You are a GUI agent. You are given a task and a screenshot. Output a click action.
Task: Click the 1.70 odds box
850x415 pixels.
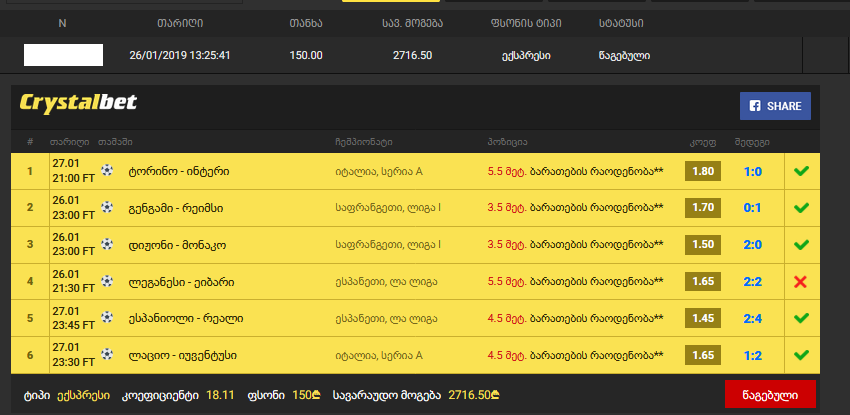coord(703,208)
